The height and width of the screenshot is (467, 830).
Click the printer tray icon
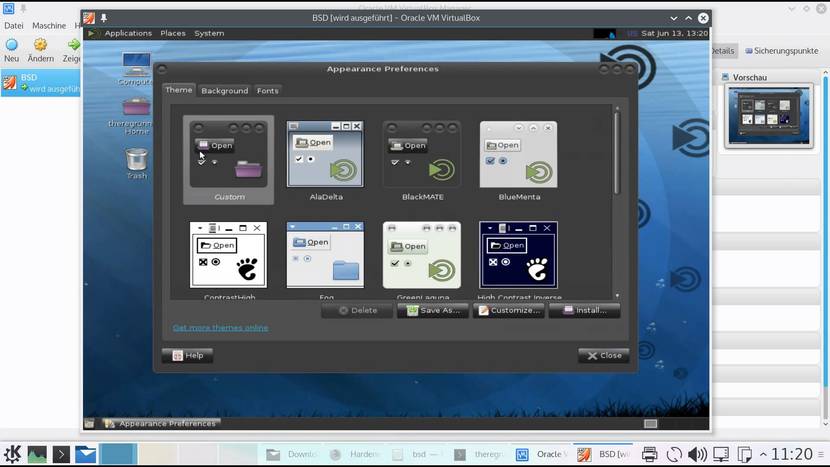pyautogui.click(x=649, y=454)
